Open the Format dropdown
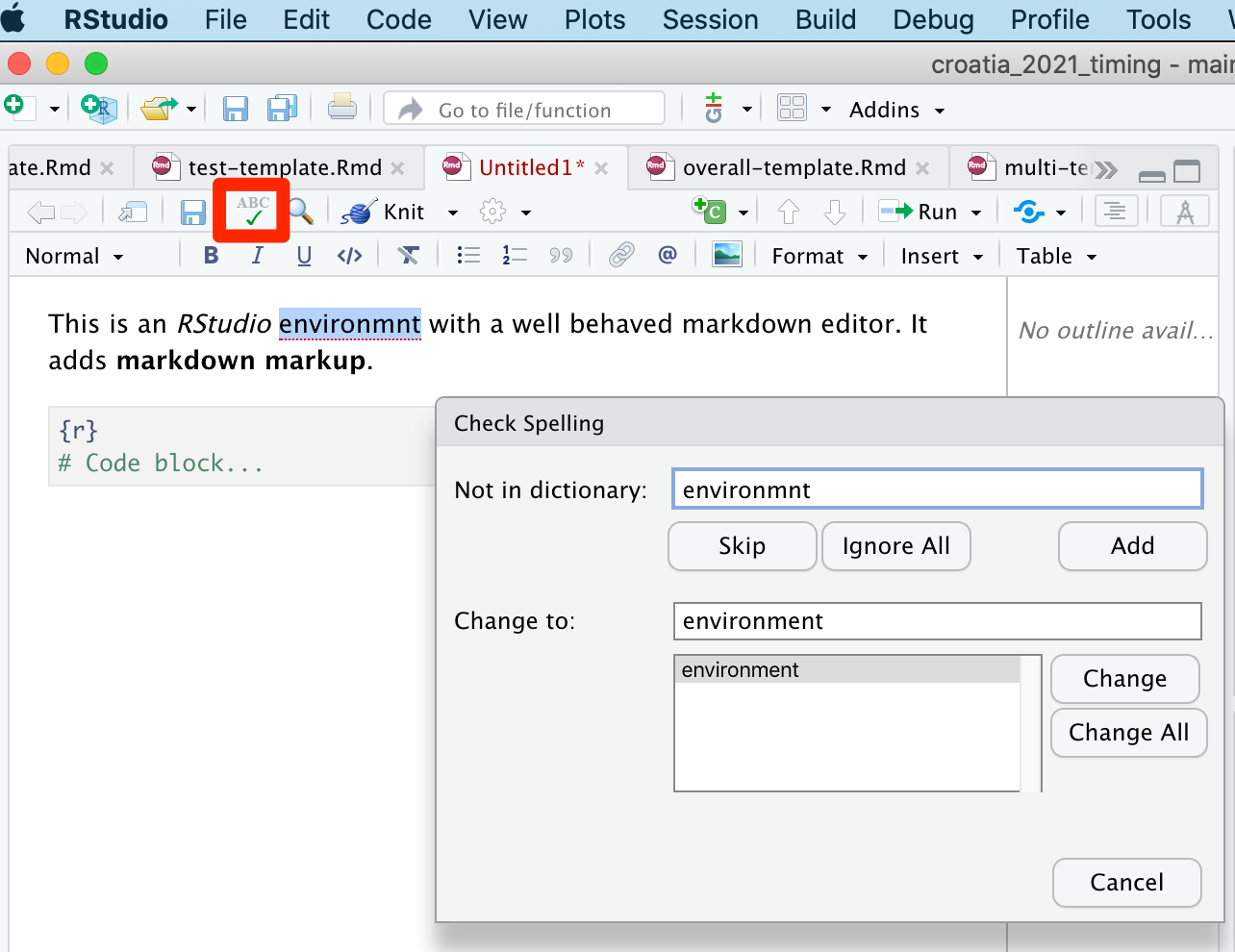The height and width of the screenshot is (952, 1235). coord(819,256)
